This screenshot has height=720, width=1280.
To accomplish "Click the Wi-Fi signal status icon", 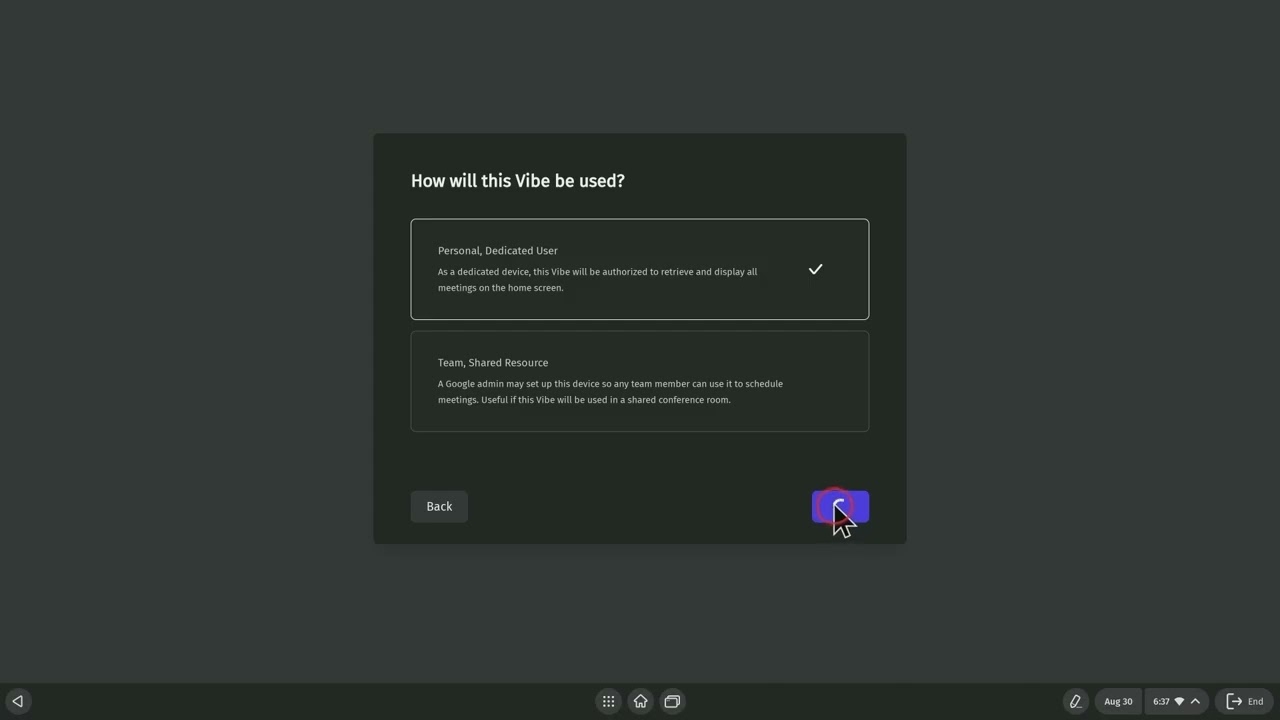I will [x=1179, y=701].
